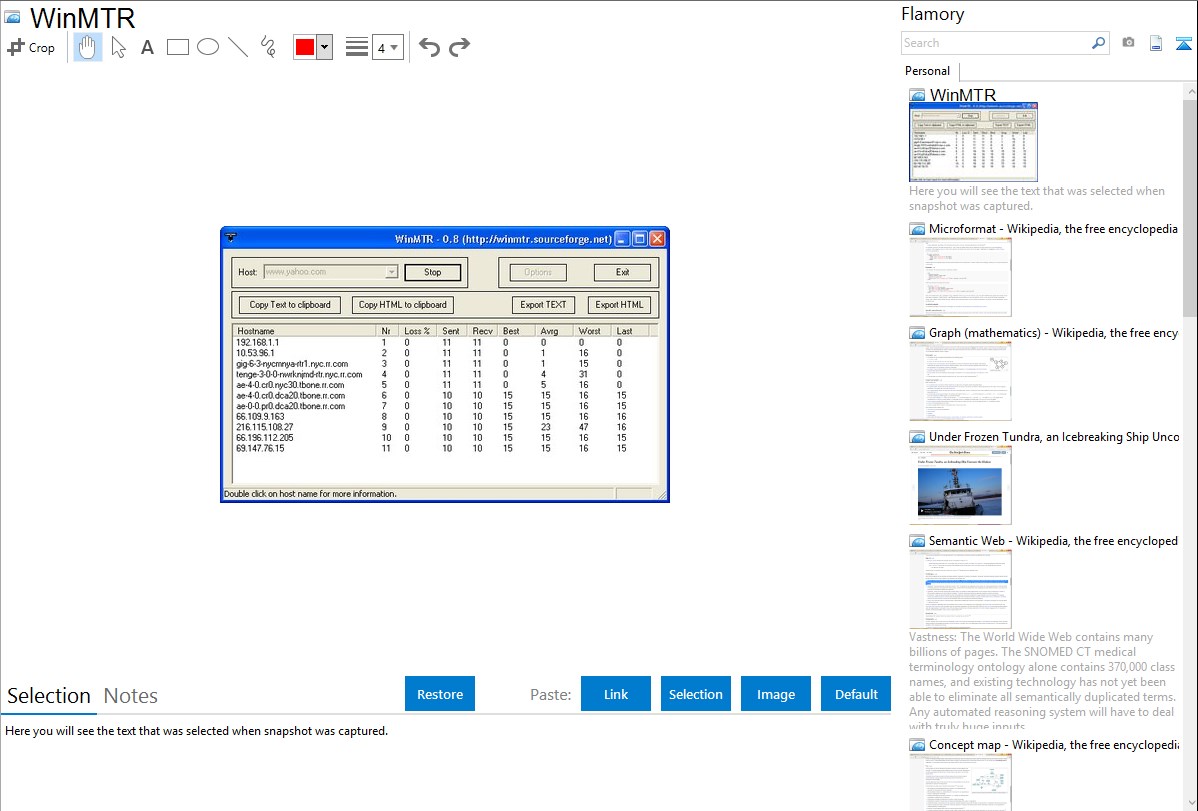
Task: Click Export TEXT button
Action: (x=543, y=304)
